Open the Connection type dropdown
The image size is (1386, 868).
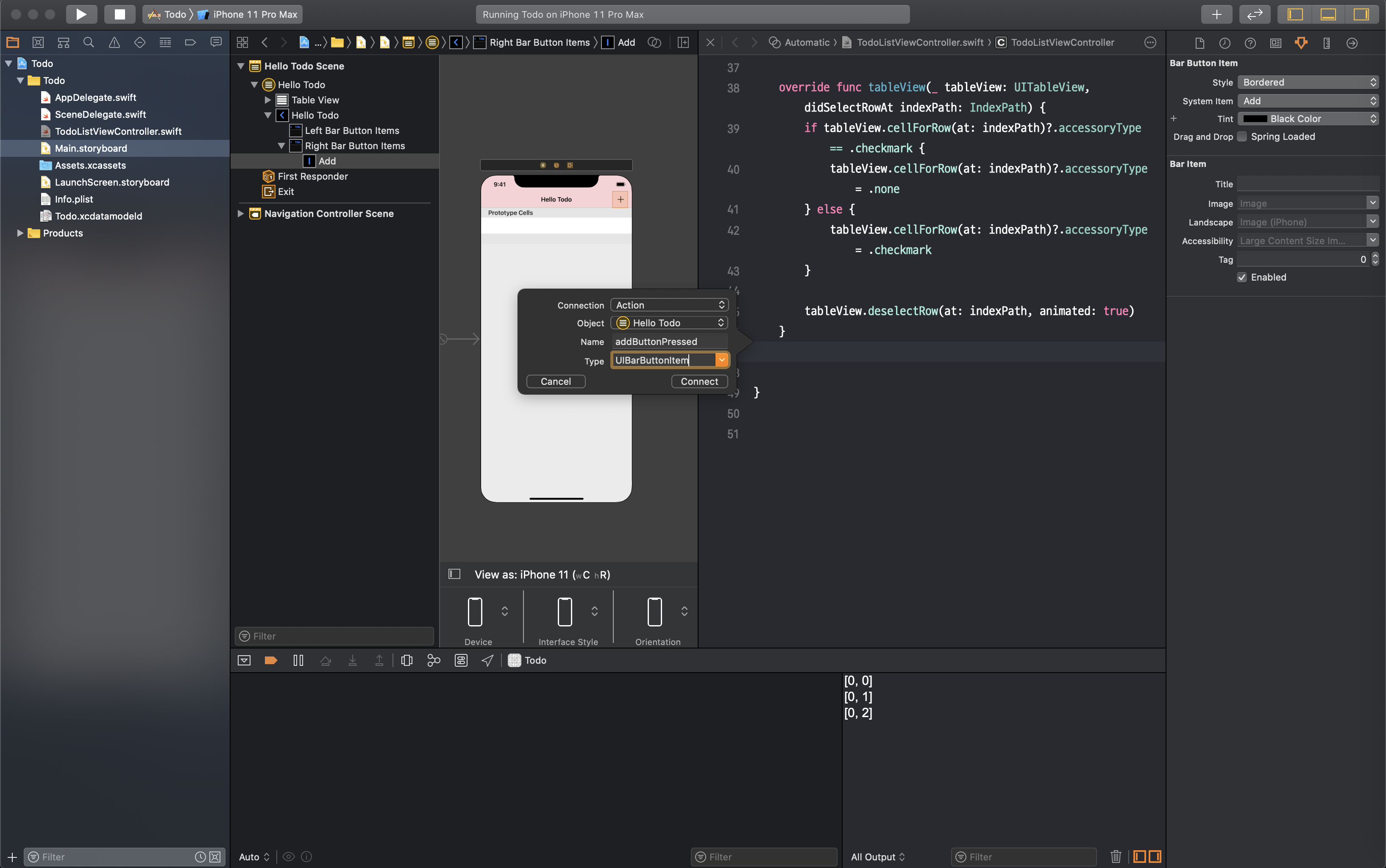click(x=669, y=305)
